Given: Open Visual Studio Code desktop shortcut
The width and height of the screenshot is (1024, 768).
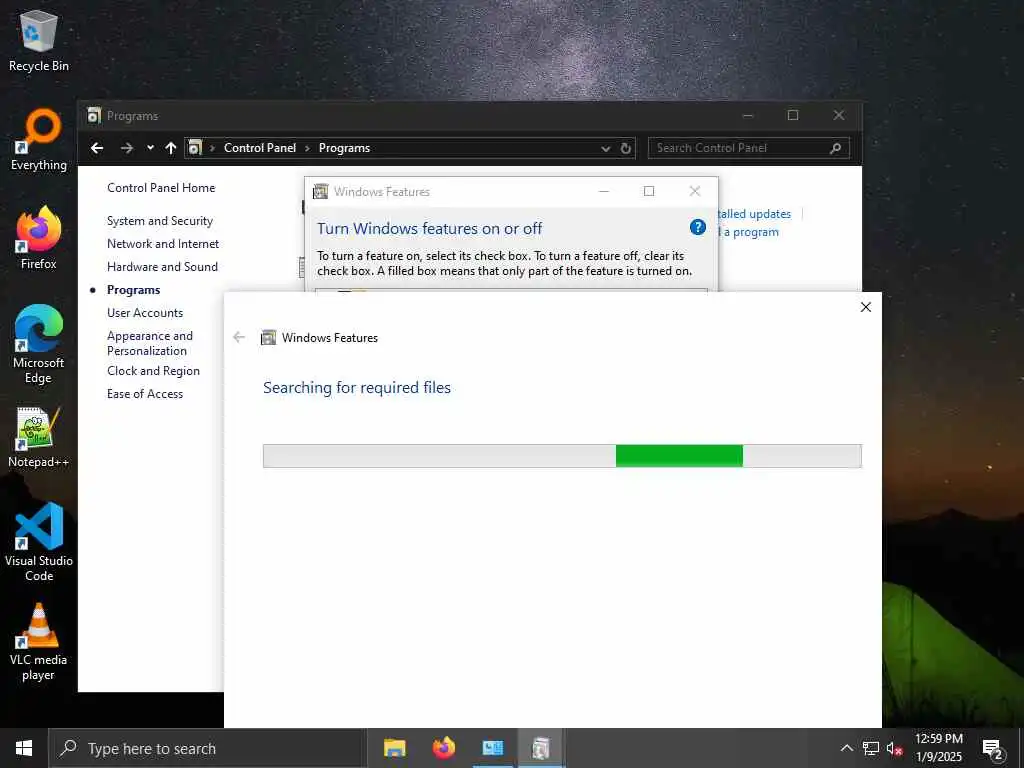Looking at the screenshot, I should [39, 542].
